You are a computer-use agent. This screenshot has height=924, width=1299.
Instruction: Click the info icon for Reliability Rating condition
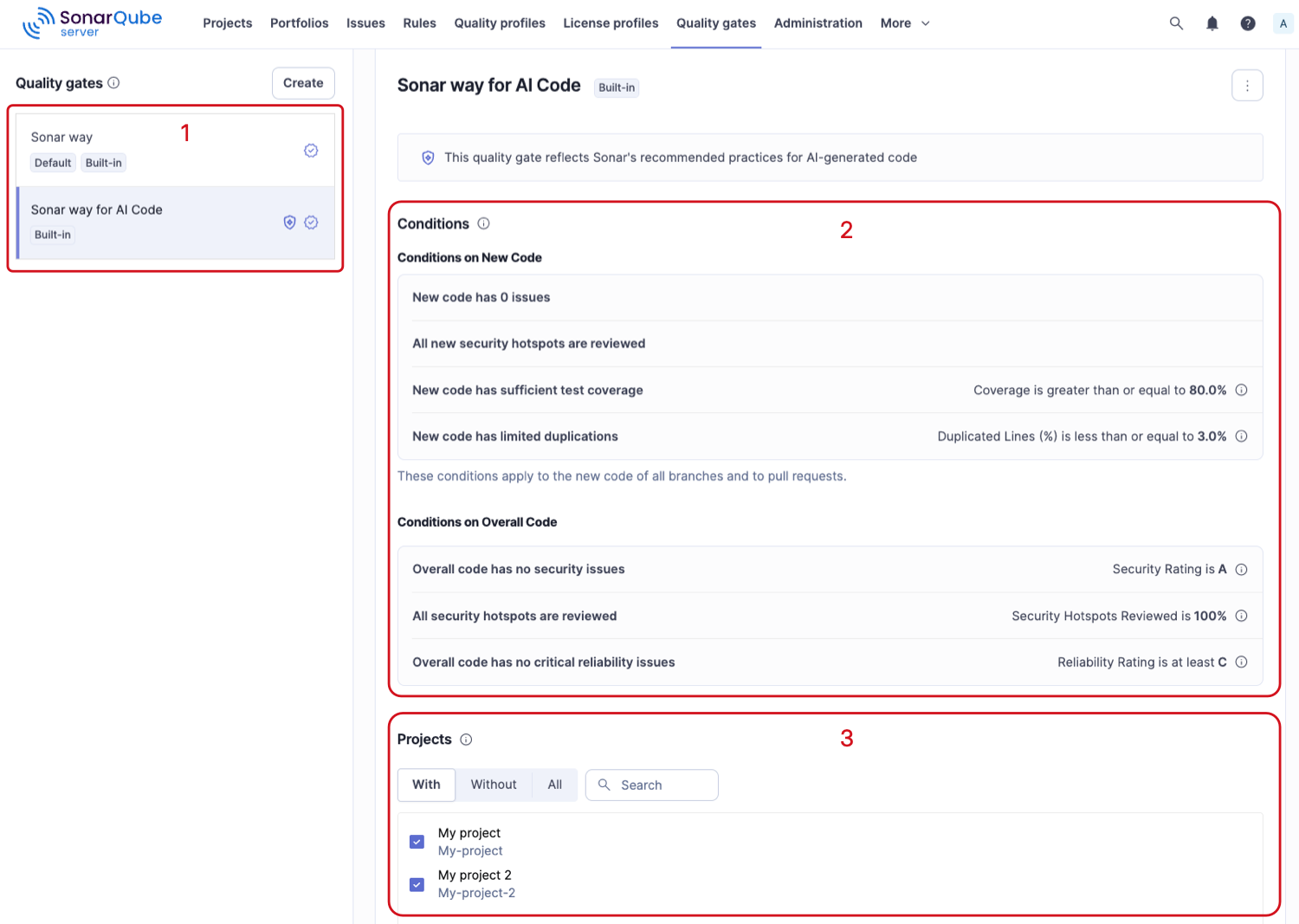[1241, 662]
